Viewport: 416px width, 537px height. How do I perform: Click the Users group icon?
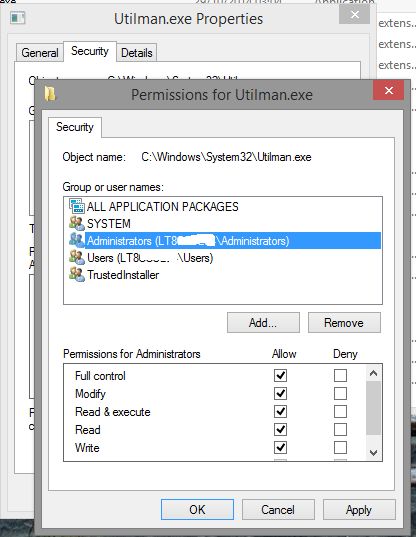tap(77, 258)
